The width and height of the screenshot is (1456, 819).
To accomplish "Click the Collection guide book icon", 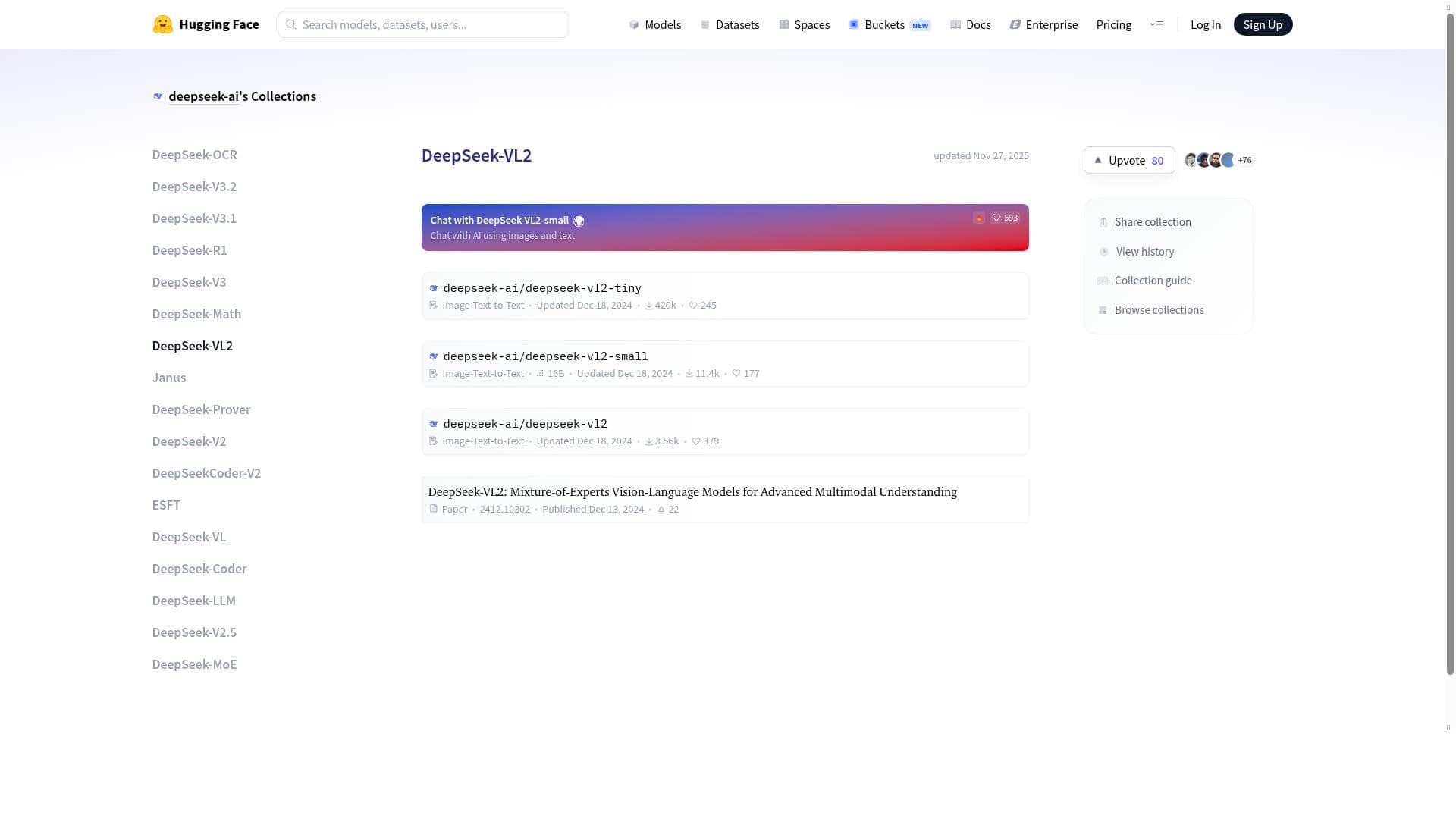I will pyautogui.click(x=1103, y=281).
